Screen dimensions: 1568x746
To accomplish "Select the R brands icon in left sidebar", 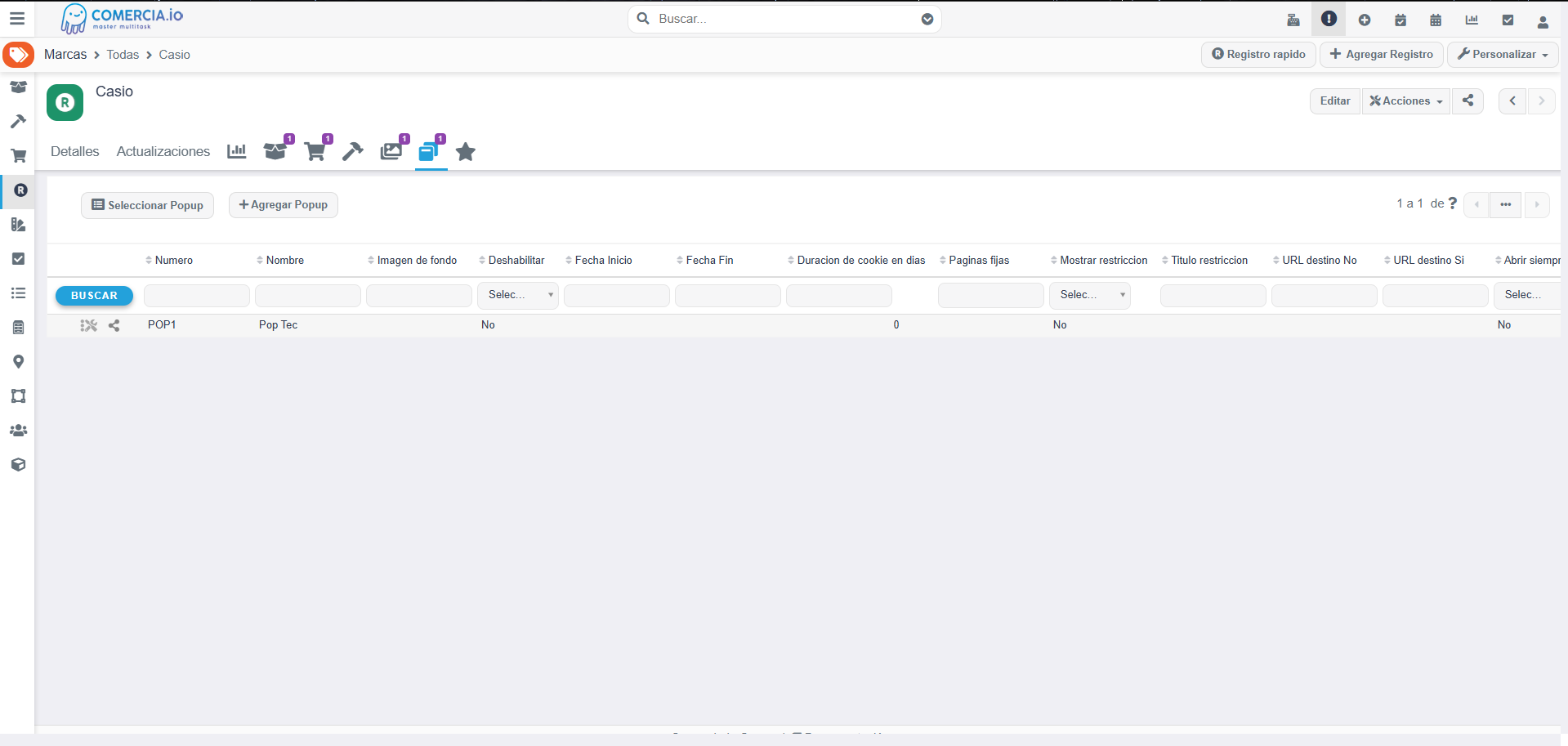I will (x=20, y=190).
